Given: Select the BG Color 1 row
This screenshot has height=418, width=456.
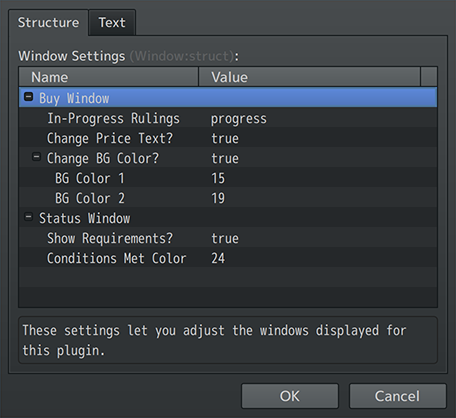Looking at the screenshot, I should [228, 178].
